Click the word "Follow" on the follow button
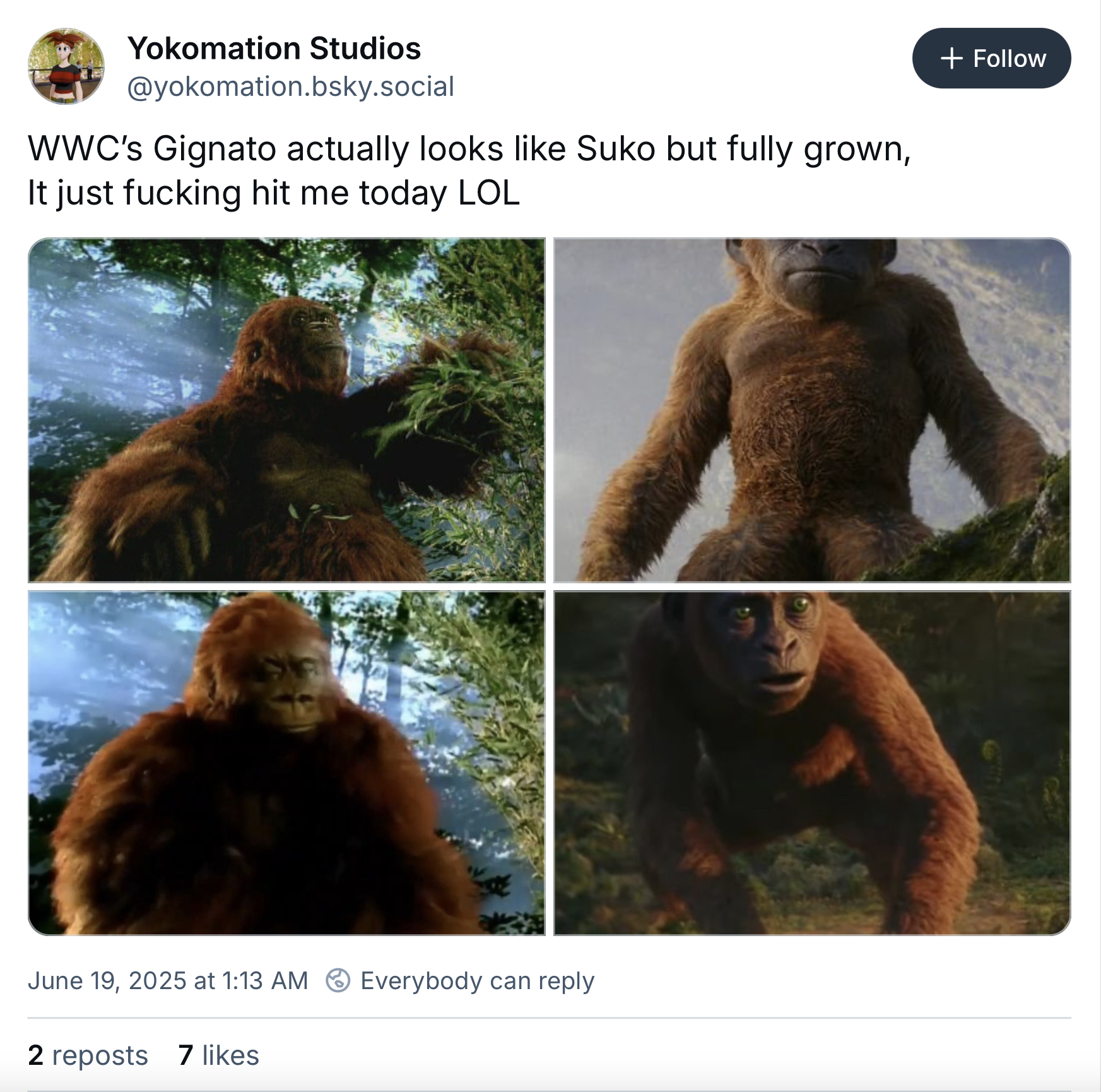1101x1092 pixels. tap(1009, 59)
